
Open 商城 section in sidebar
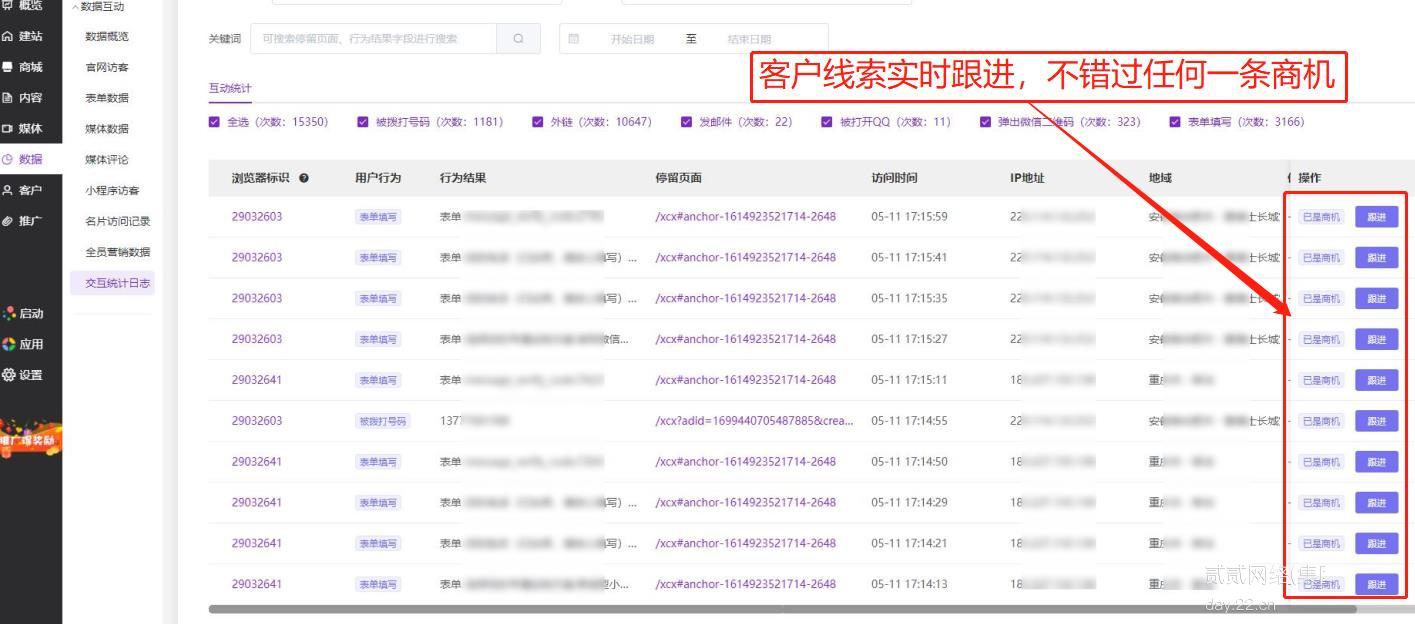23,67
